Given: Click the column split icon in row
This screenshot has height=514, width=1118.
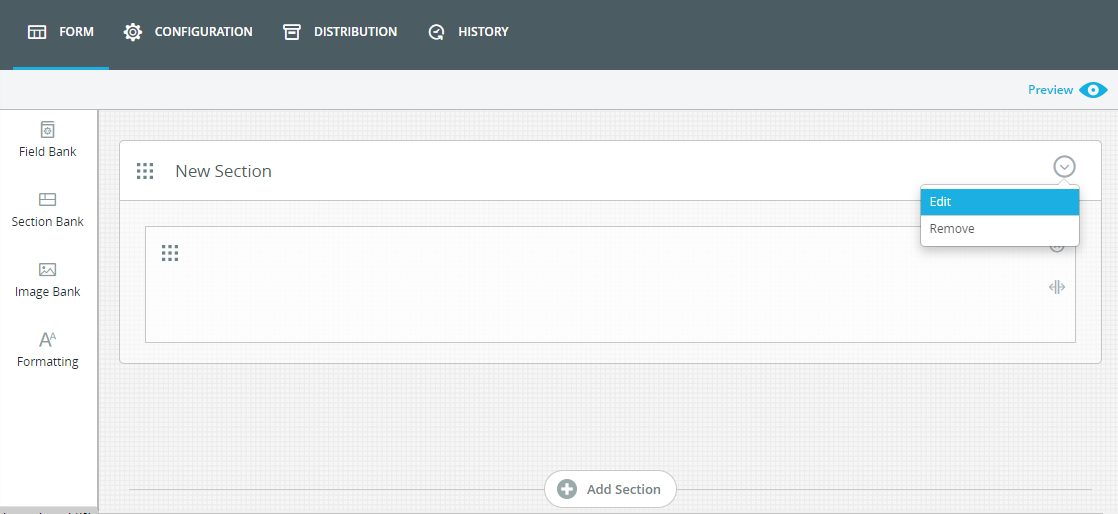Looking at the screenshot, I should point(1057,287).
